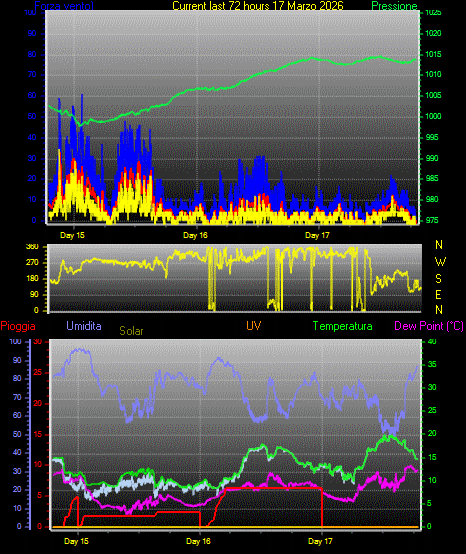The image size is (466, 554).
Task: Click the magenta 'Dew Point (°C)' label
Action: click(x=429, y=326)
